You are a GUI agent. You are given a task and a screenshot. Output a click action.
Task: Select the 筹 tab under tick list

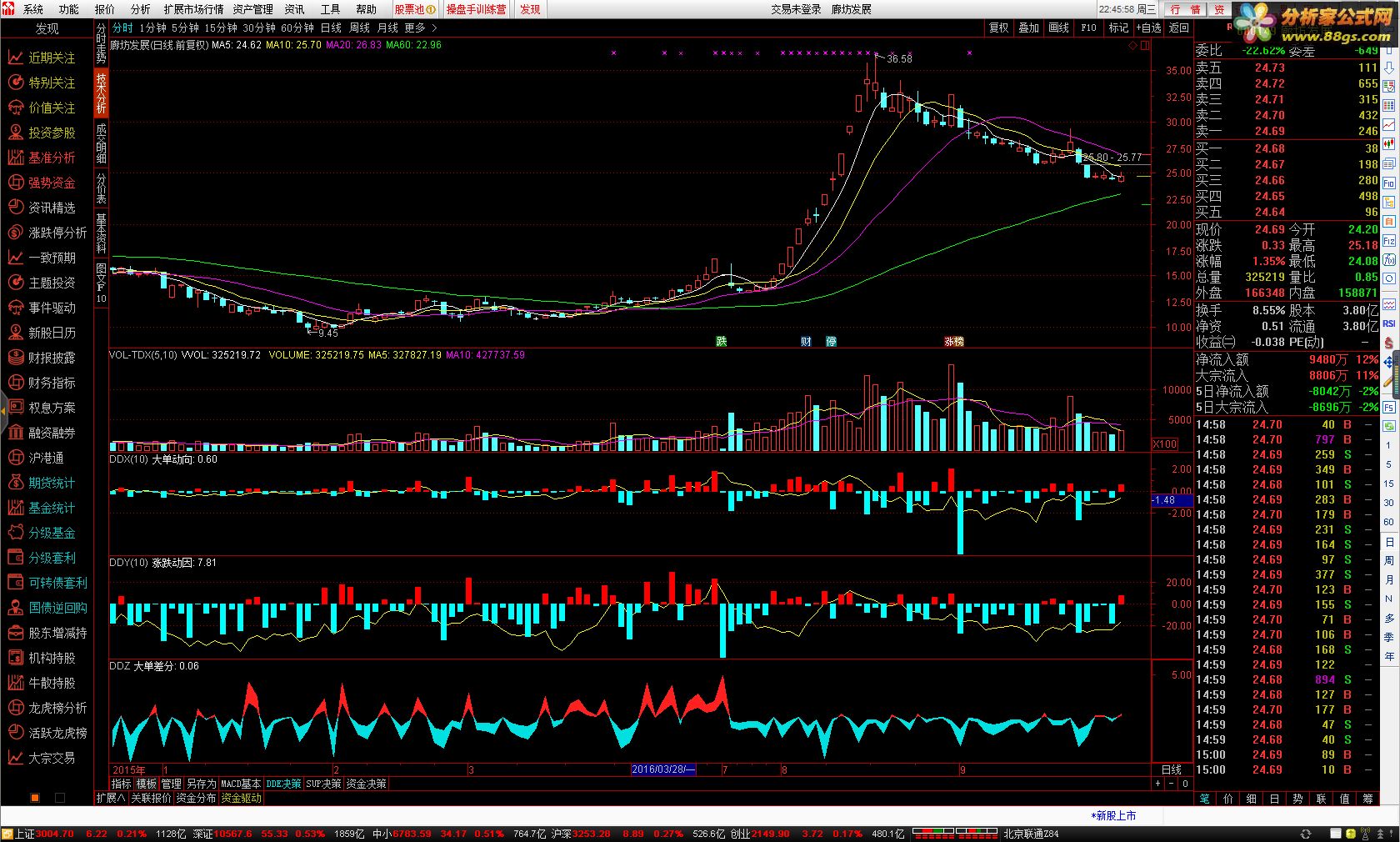tap(1367, 799)
